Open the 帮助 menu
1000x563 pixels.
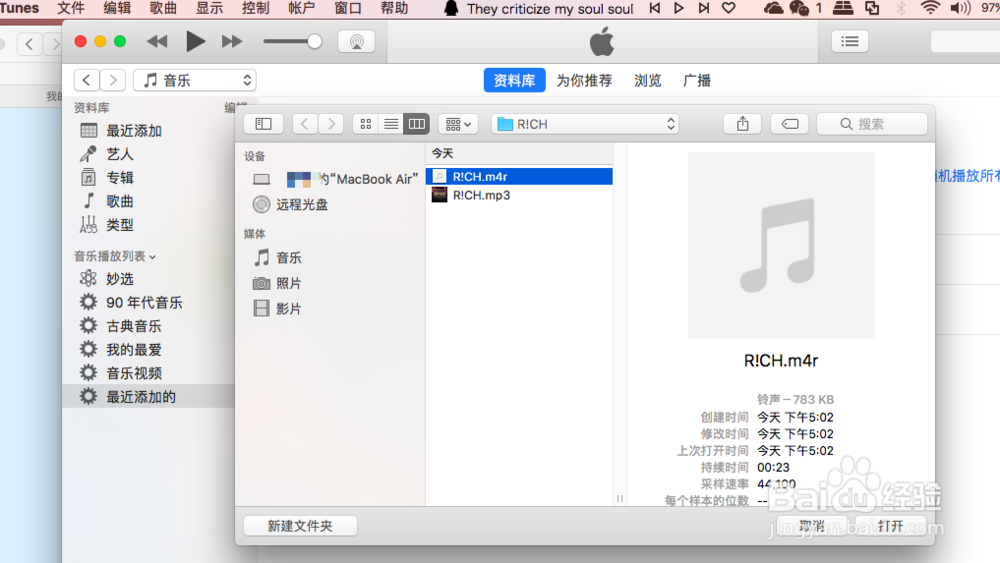pos(394,8)
